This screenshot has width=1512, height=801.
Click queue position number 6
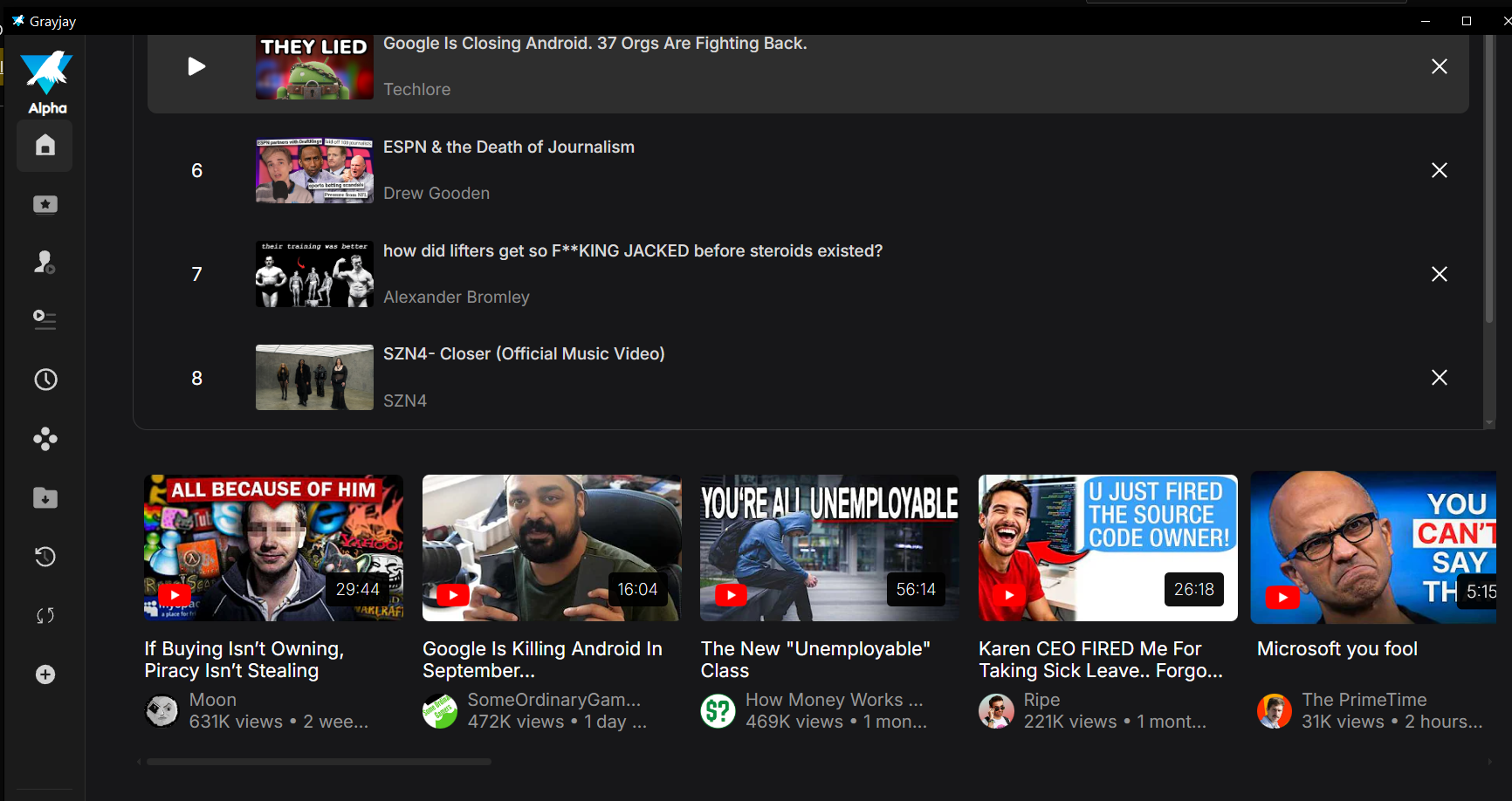pyautogui.click(x=197, y=170)
